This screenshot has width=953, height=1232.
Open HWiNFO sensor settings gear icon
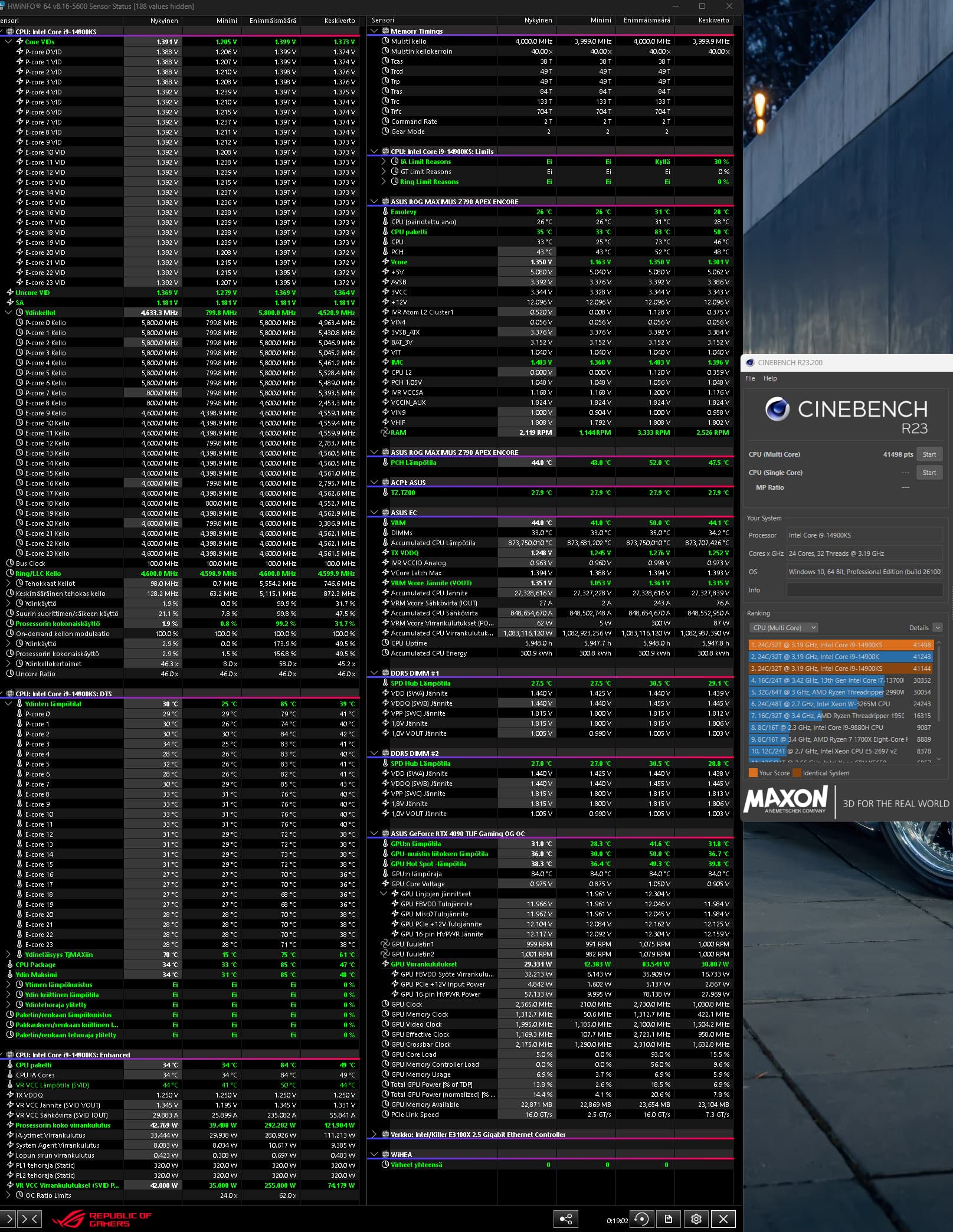696,1219
